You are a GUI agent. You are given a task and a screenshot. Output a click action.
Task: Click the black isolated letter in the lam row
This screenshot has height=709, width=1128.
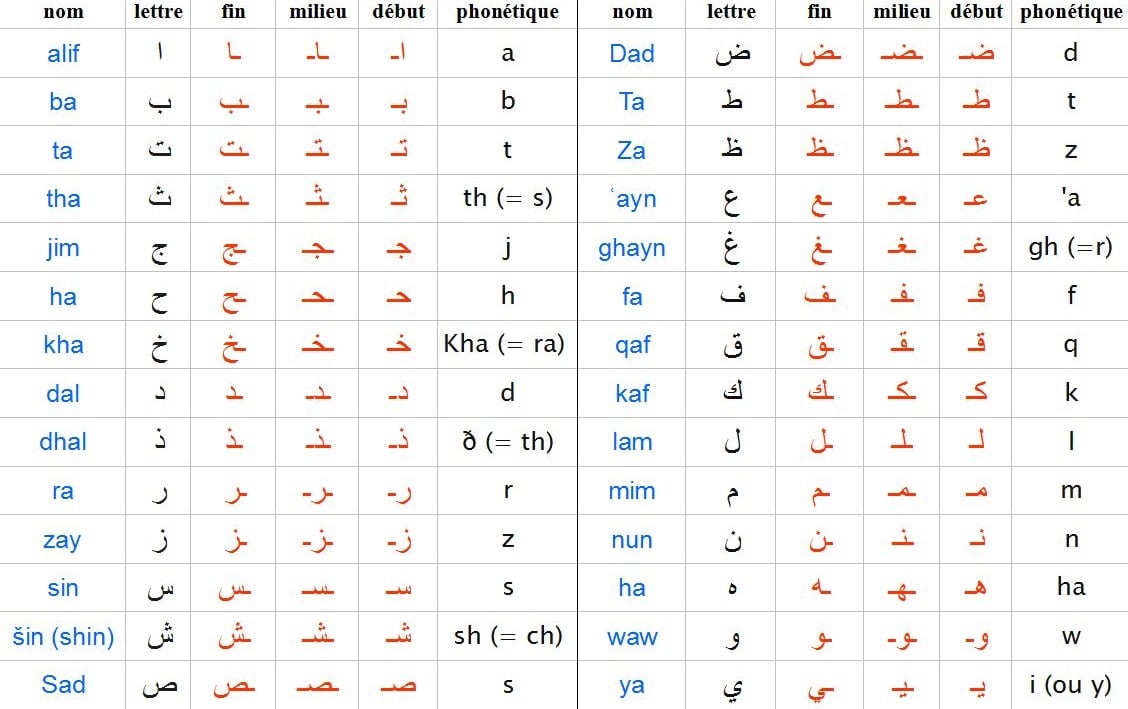(733, 442)
